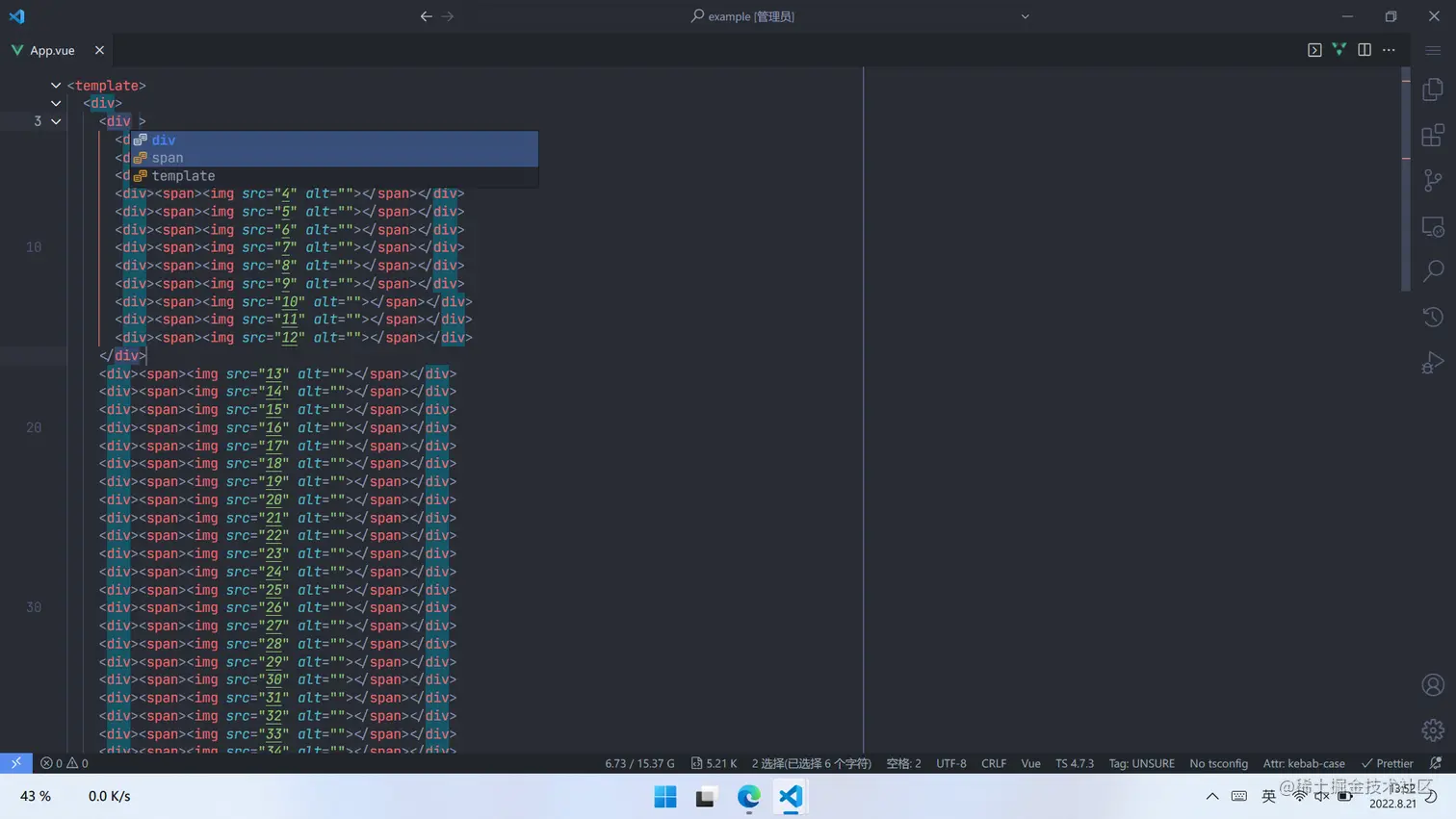1456x819 pixels.
Task: Go back with the left arrow
Action: (x=426, y=16)
